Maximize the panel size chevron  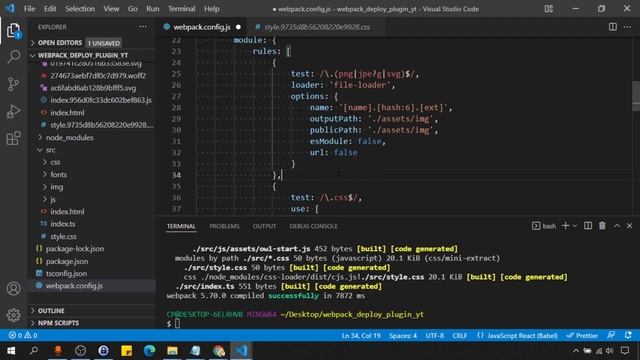[x=617, y=226]
